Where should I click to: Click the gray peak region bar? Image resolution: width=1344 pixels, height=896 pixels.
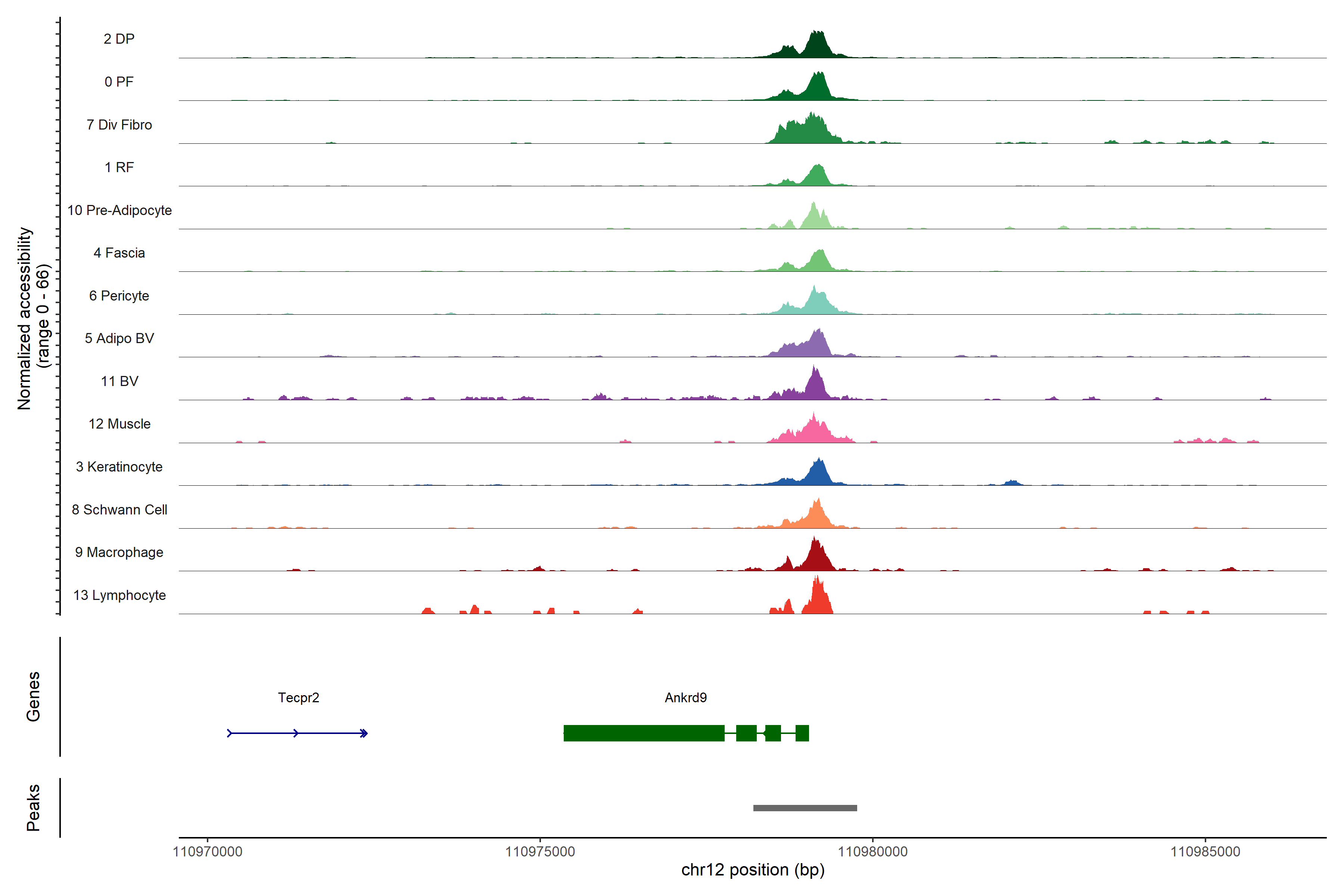[x=805, y=808]
